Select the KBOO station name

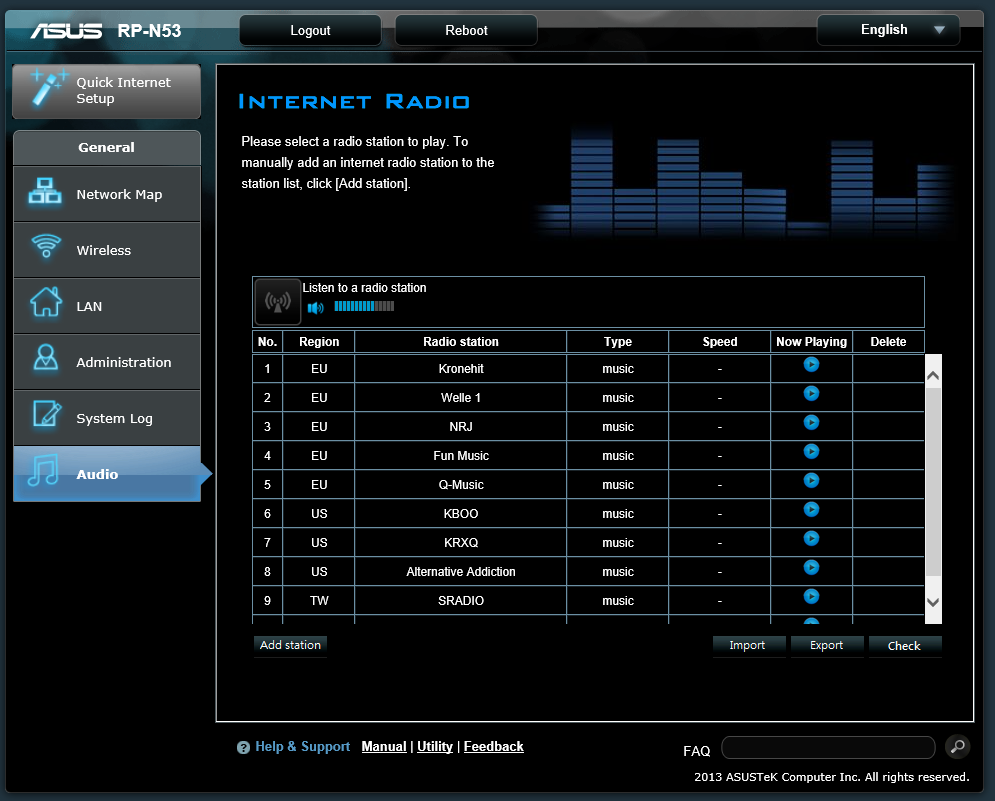click(x=461, y=513)
